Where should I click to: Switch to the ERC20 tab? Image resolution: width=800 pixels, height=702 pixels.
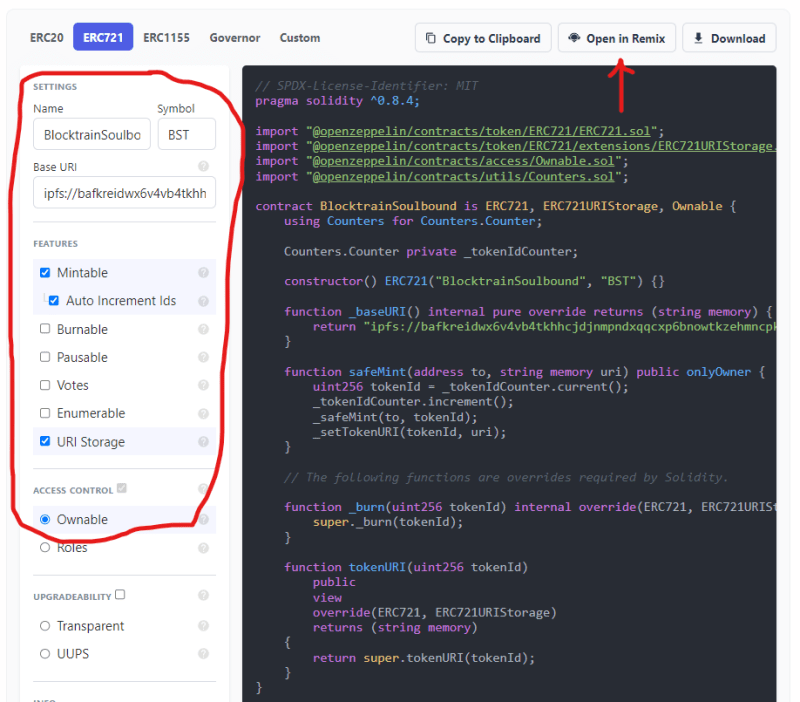click(46, 38)
